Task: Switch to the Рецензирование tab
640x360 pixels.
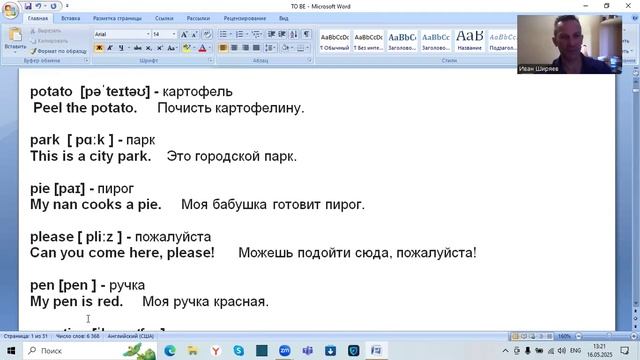Action: point(244,18)
